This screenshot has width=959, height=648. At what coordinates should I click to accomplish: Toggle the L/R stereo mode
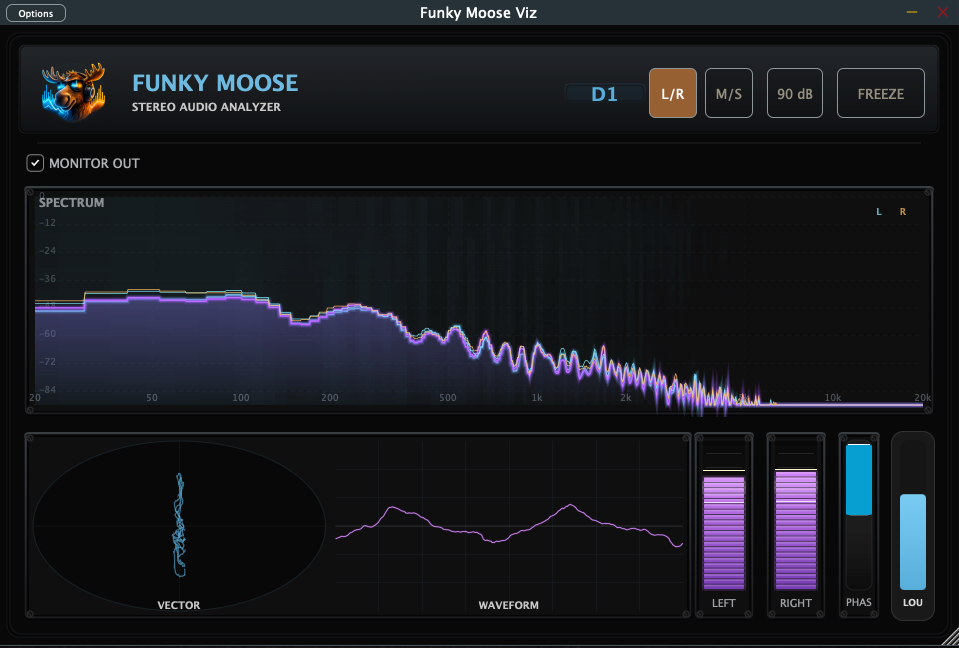[x=672, y=92]
